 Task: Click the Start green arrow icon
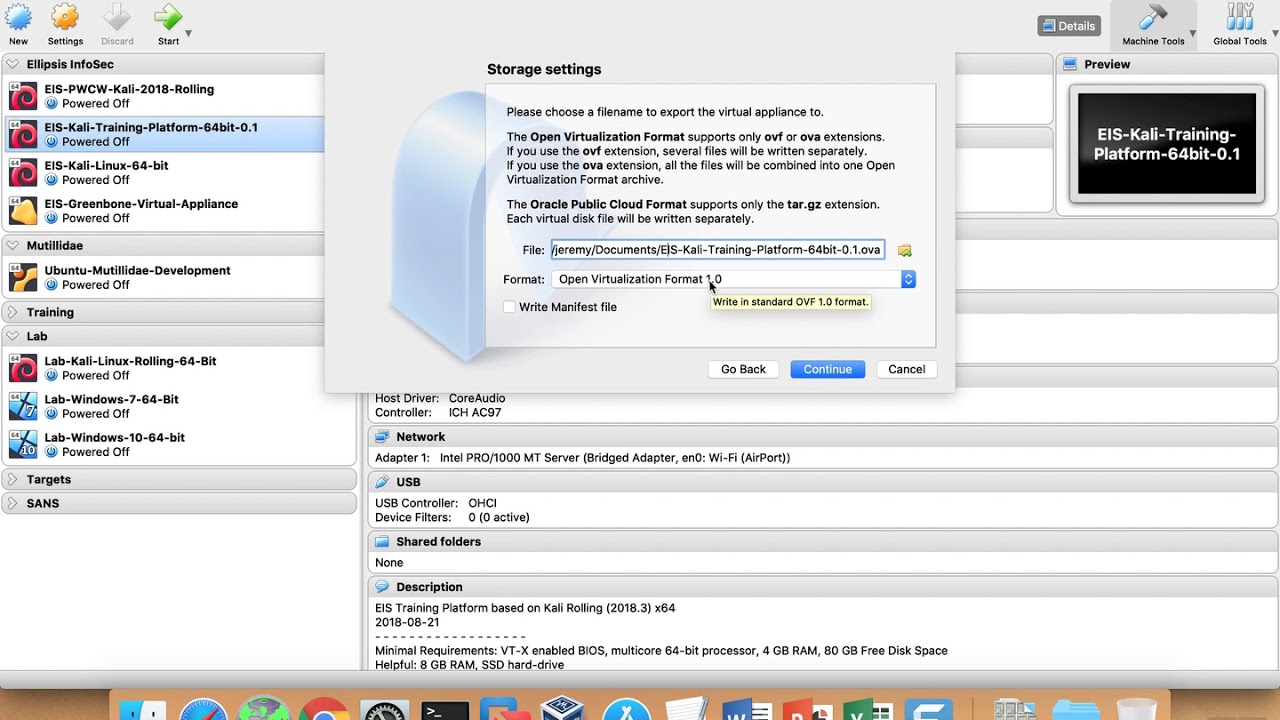168,17
